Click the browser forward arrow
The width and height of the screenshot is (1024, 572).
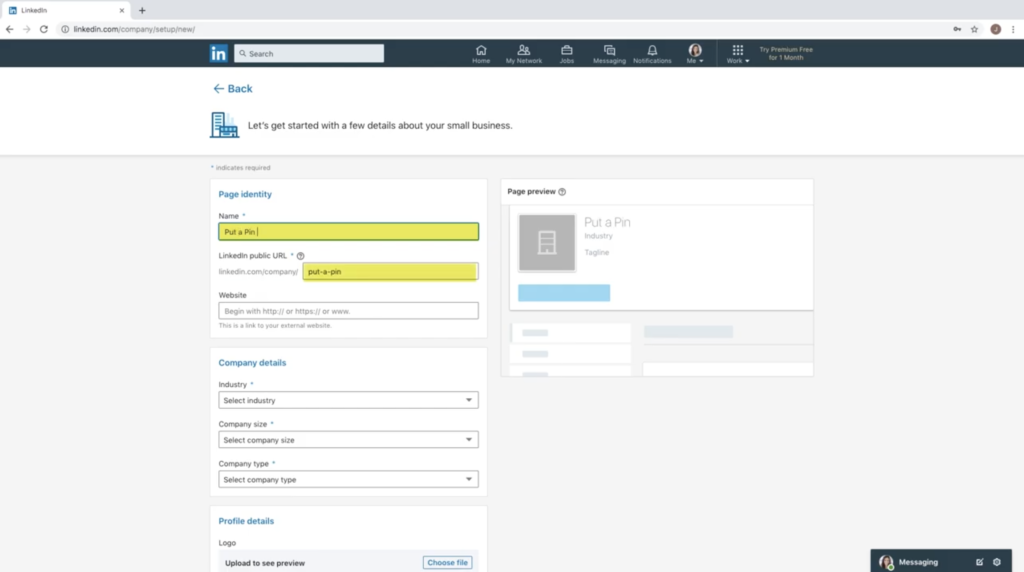pos(26,29)
